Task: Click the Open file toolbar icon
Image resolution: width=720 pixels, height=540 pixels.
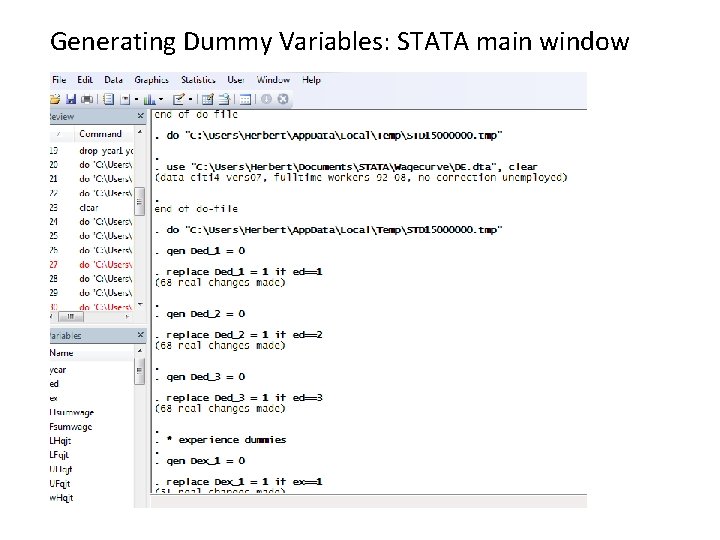Action: click(55, 99)
